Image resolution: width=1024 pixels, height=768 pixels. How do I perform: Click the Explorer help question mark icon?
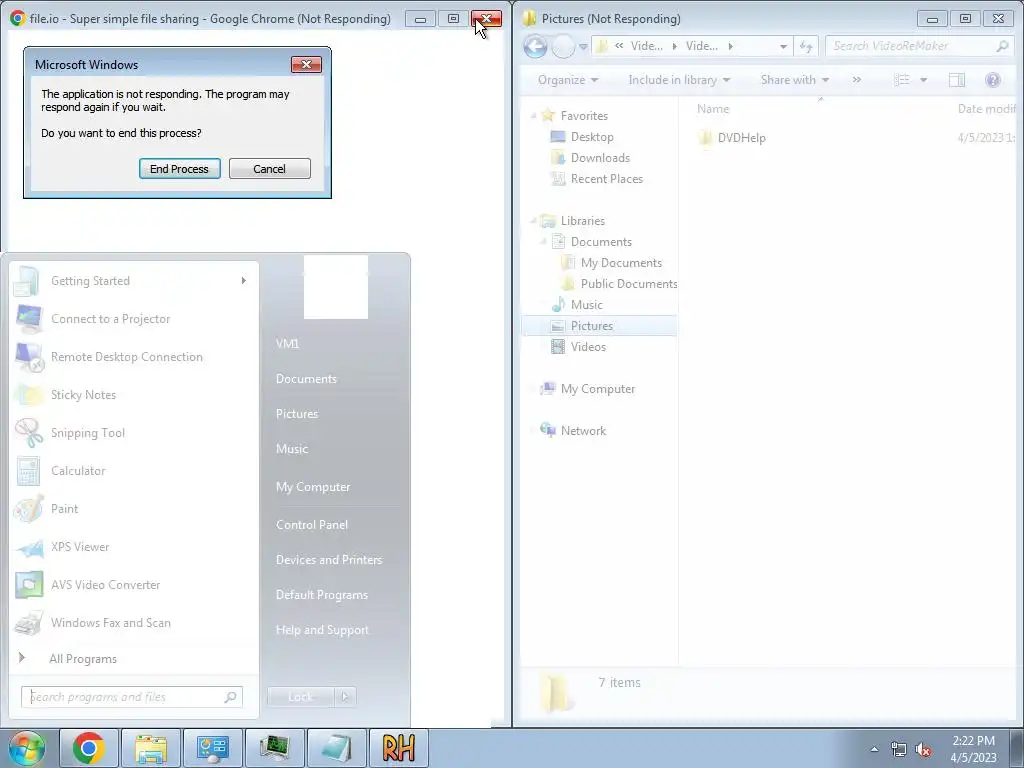993,80
